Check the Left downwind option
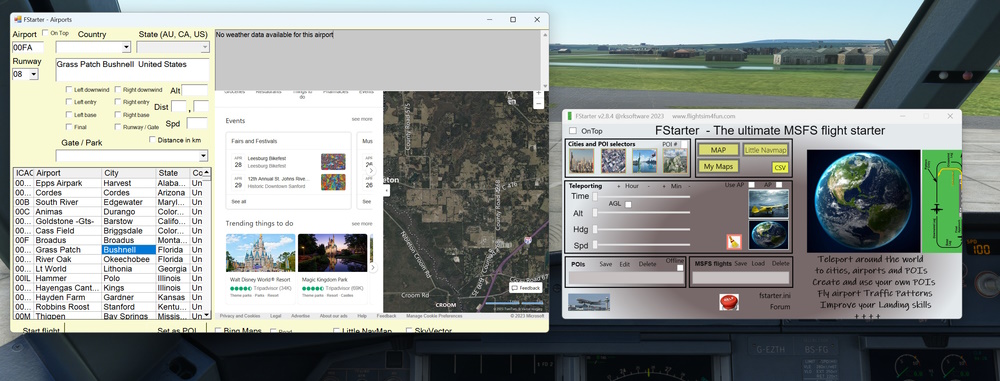Viewport: 1000px width, 381px height. 69,90
